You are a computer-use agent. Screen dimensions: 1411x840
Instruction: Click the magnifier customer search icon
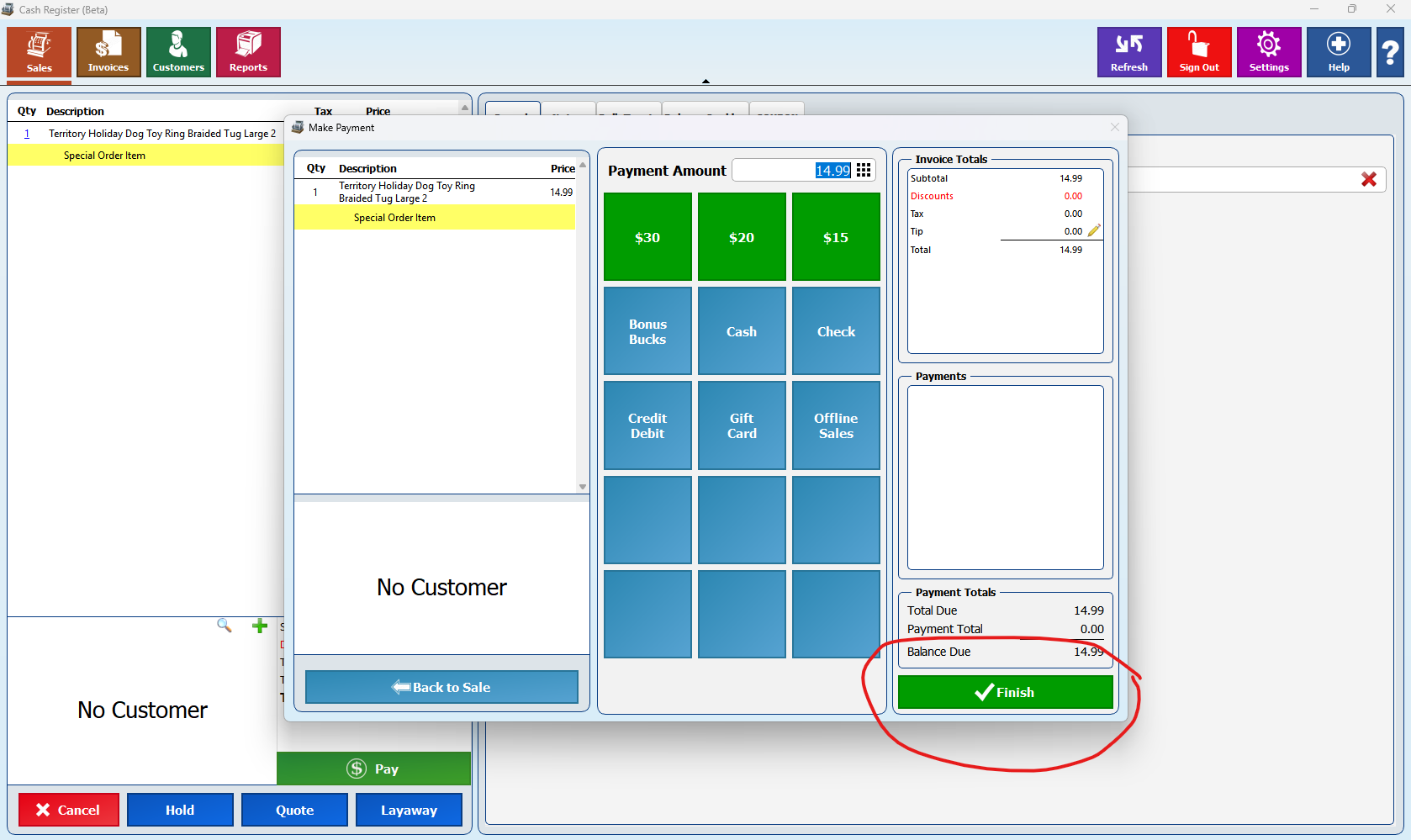225,626
